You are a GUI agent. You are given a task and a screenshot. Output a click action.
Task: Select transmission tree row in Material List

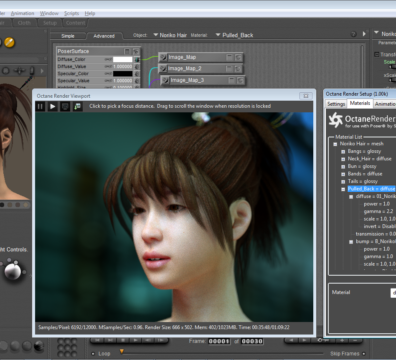tap(376, 234)
